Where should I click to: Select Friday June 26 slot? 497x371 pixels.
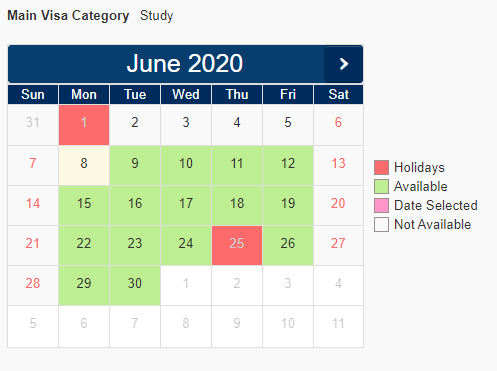point(288,245)
